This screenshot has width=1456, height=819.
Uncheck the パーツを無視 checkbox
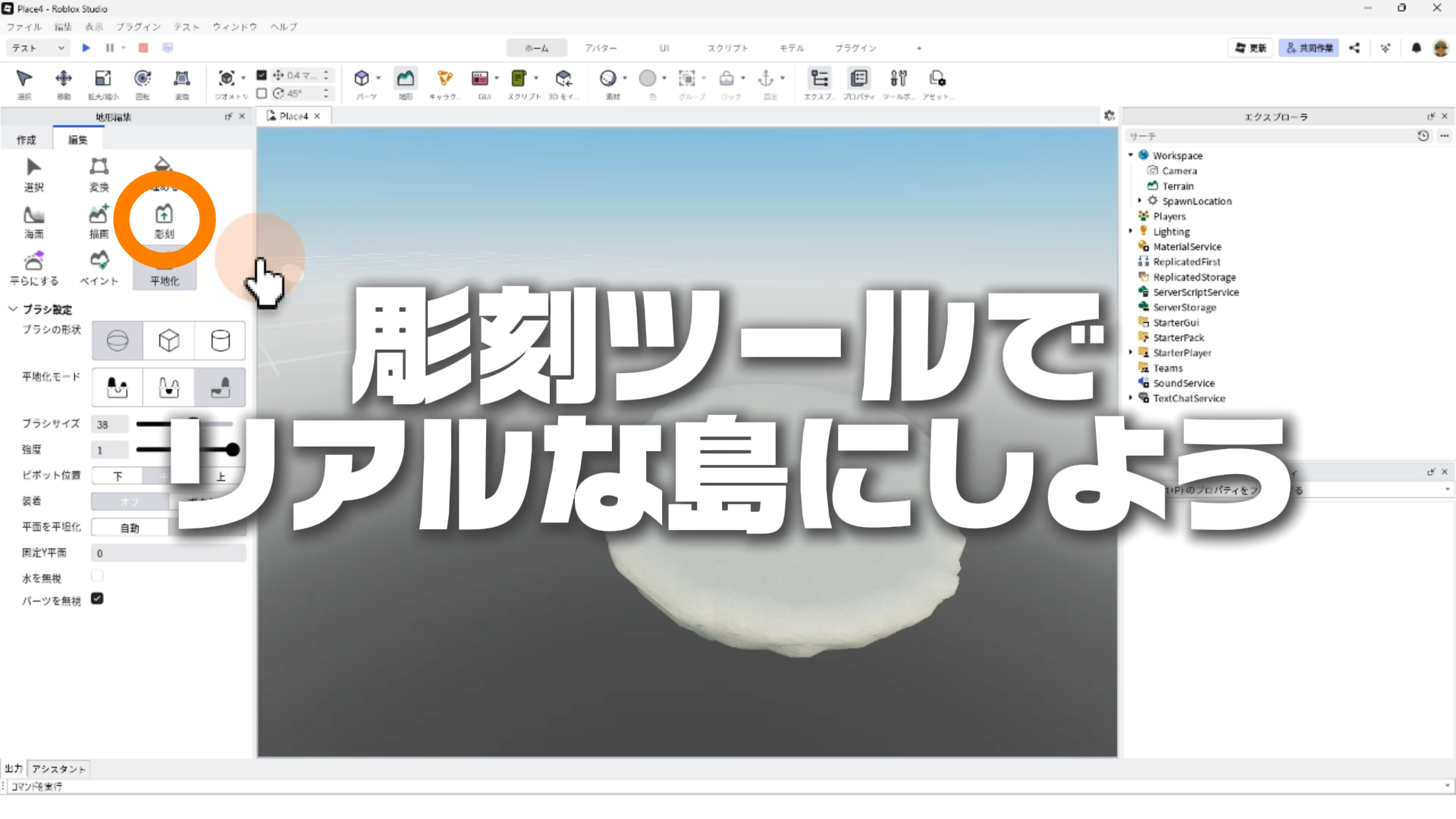(97, 598)
